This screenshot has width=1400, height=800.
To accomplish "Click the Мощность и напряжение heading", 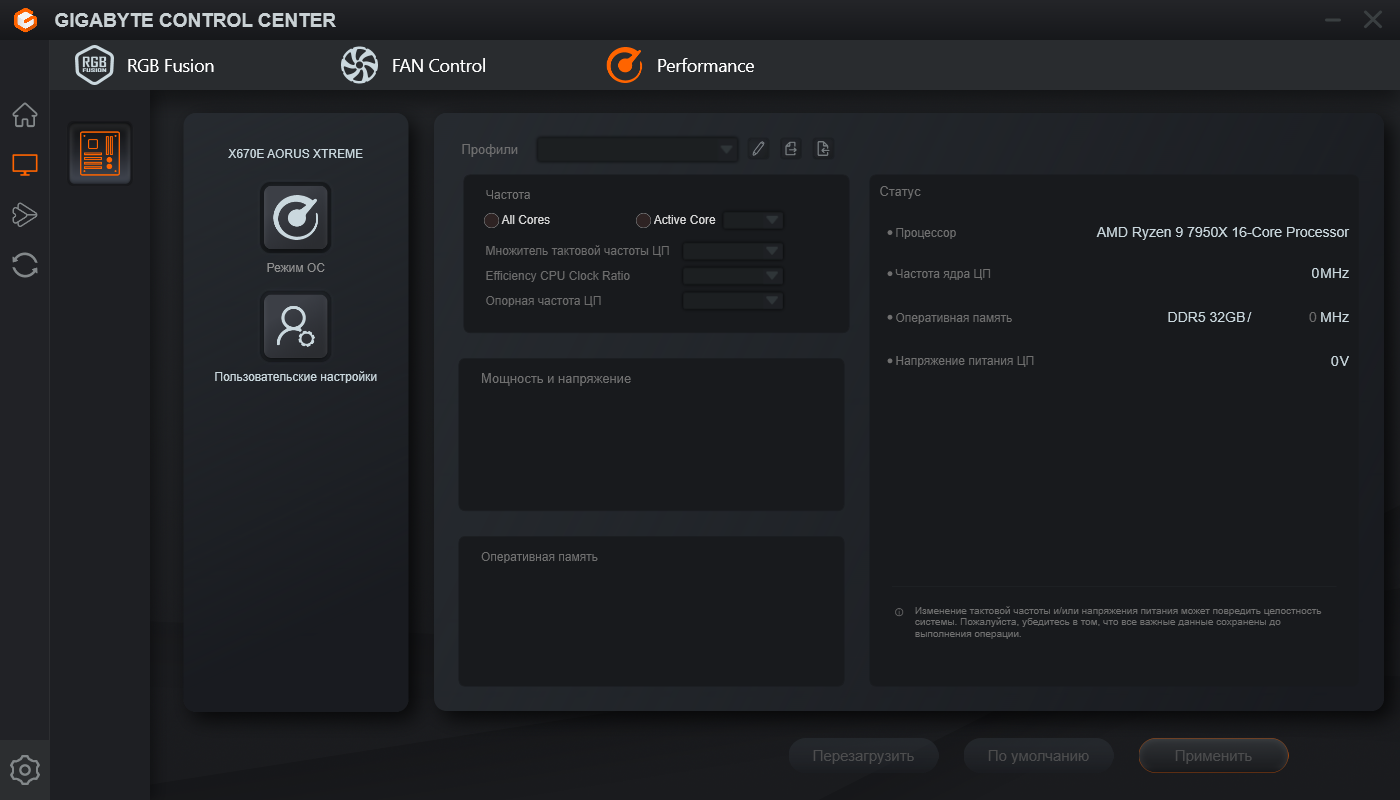I will 556,379.
